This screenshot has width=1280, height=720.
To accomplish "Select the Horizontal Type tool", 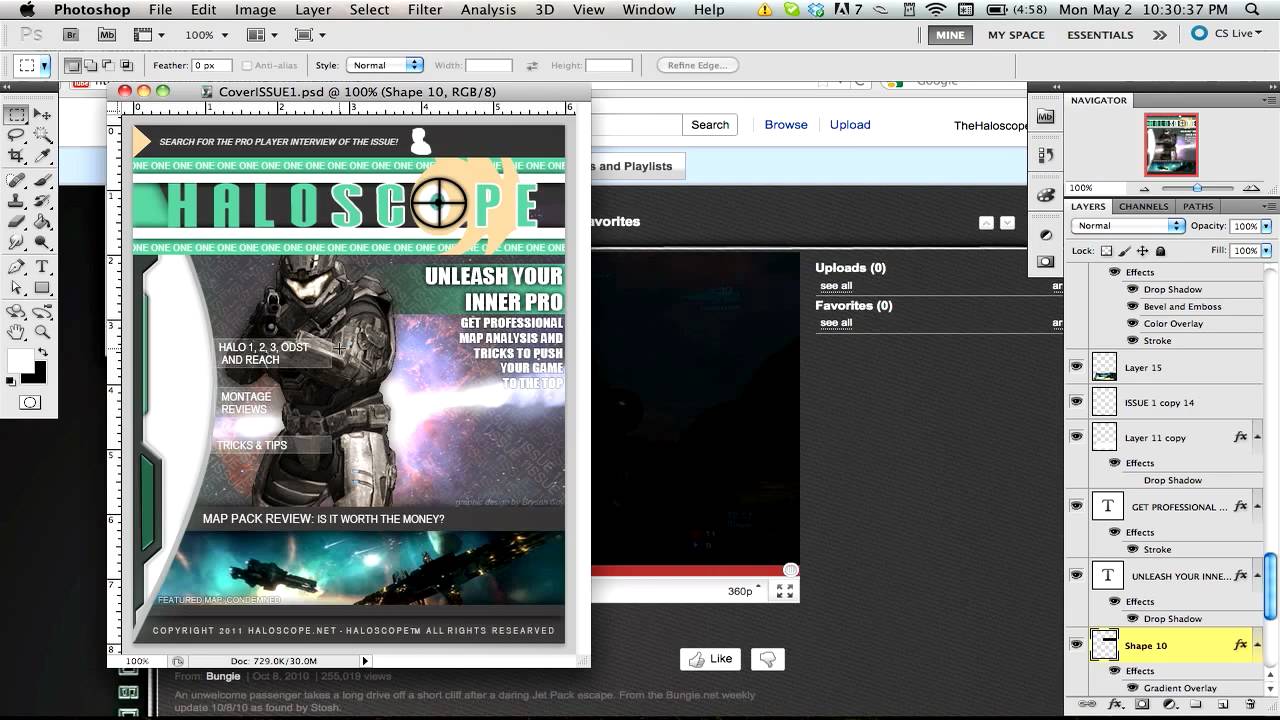I will tap(43, 267).
